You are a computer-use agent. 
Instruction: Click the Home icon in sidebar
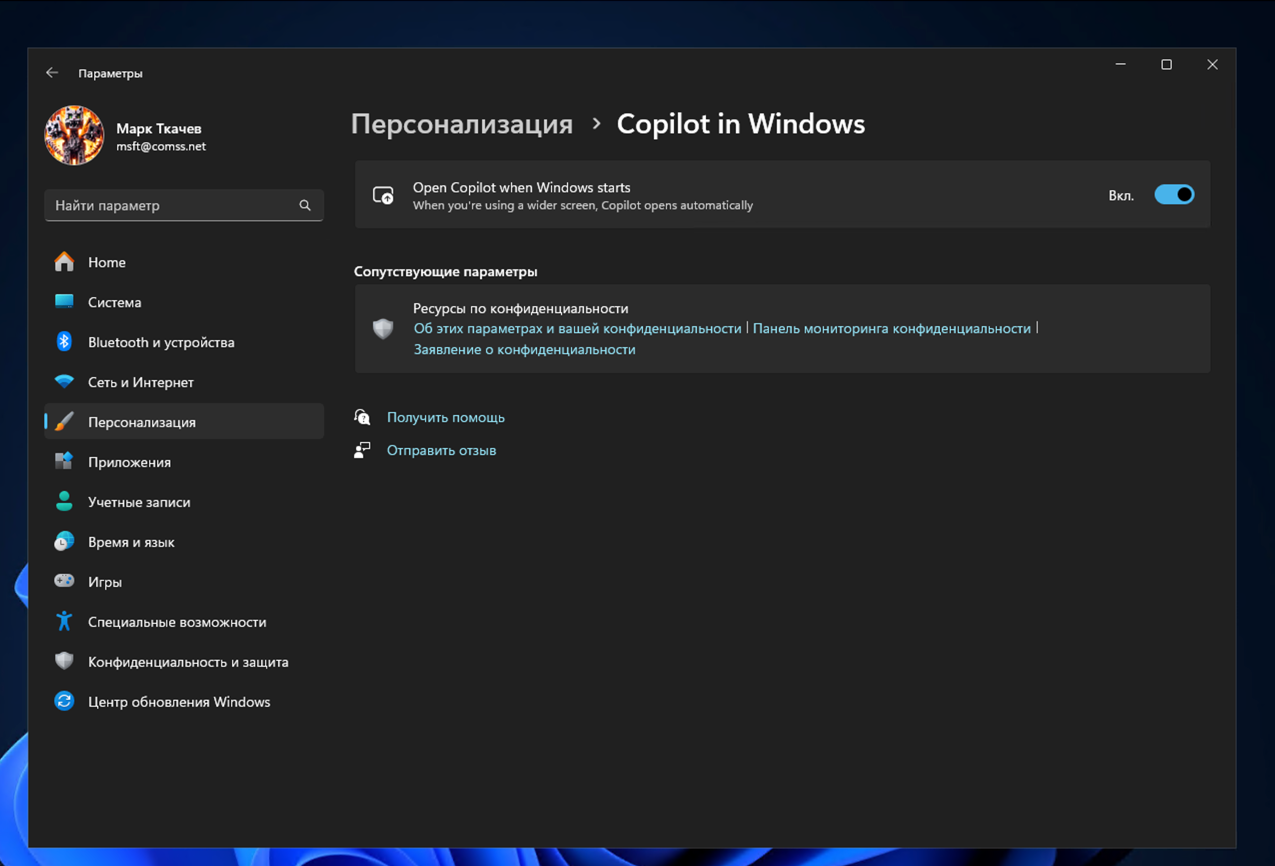point(64,262)
